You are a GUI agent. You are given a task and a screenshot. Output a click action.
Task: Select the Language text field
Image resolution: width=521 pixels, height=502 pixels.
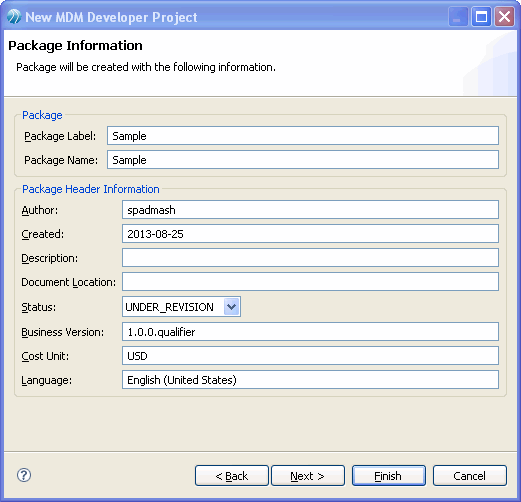coord(310,380)
